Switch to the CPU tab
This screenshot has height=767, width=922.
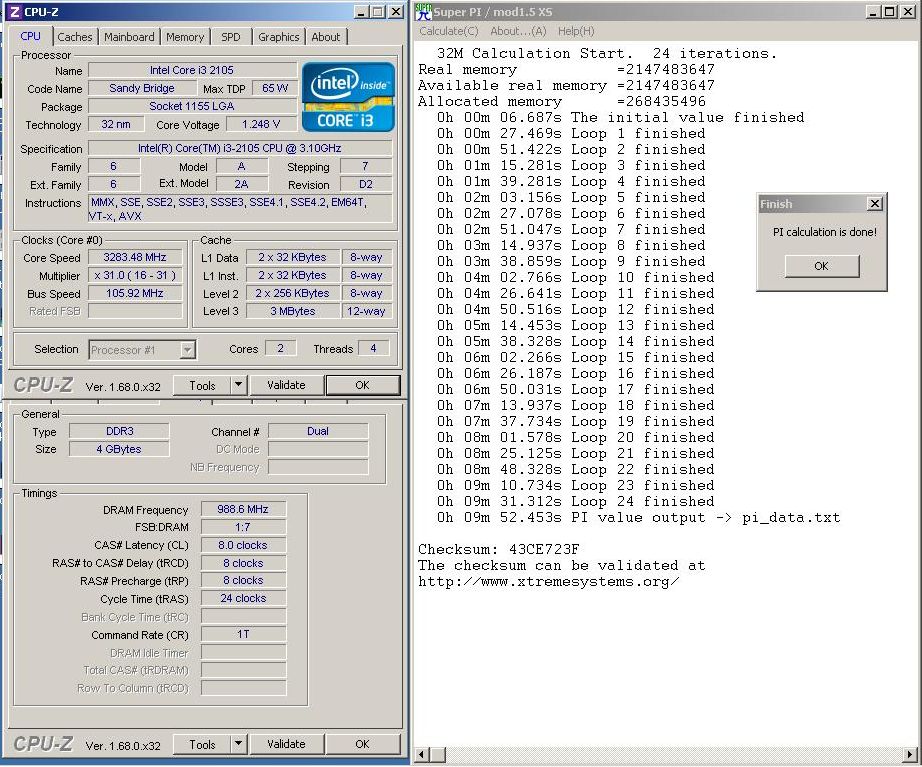click(x=31, y=36)
